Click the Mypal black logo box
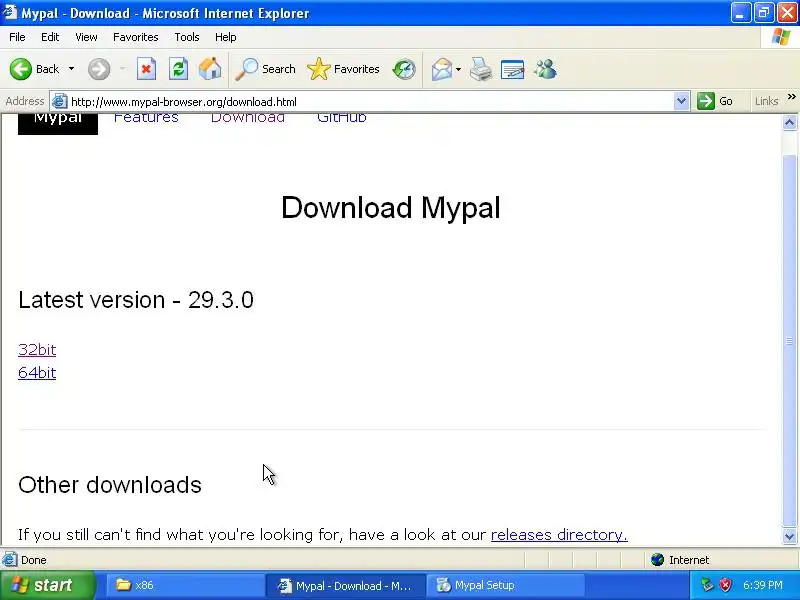Viewport: 800px width, 600px height. click(58, 124)
